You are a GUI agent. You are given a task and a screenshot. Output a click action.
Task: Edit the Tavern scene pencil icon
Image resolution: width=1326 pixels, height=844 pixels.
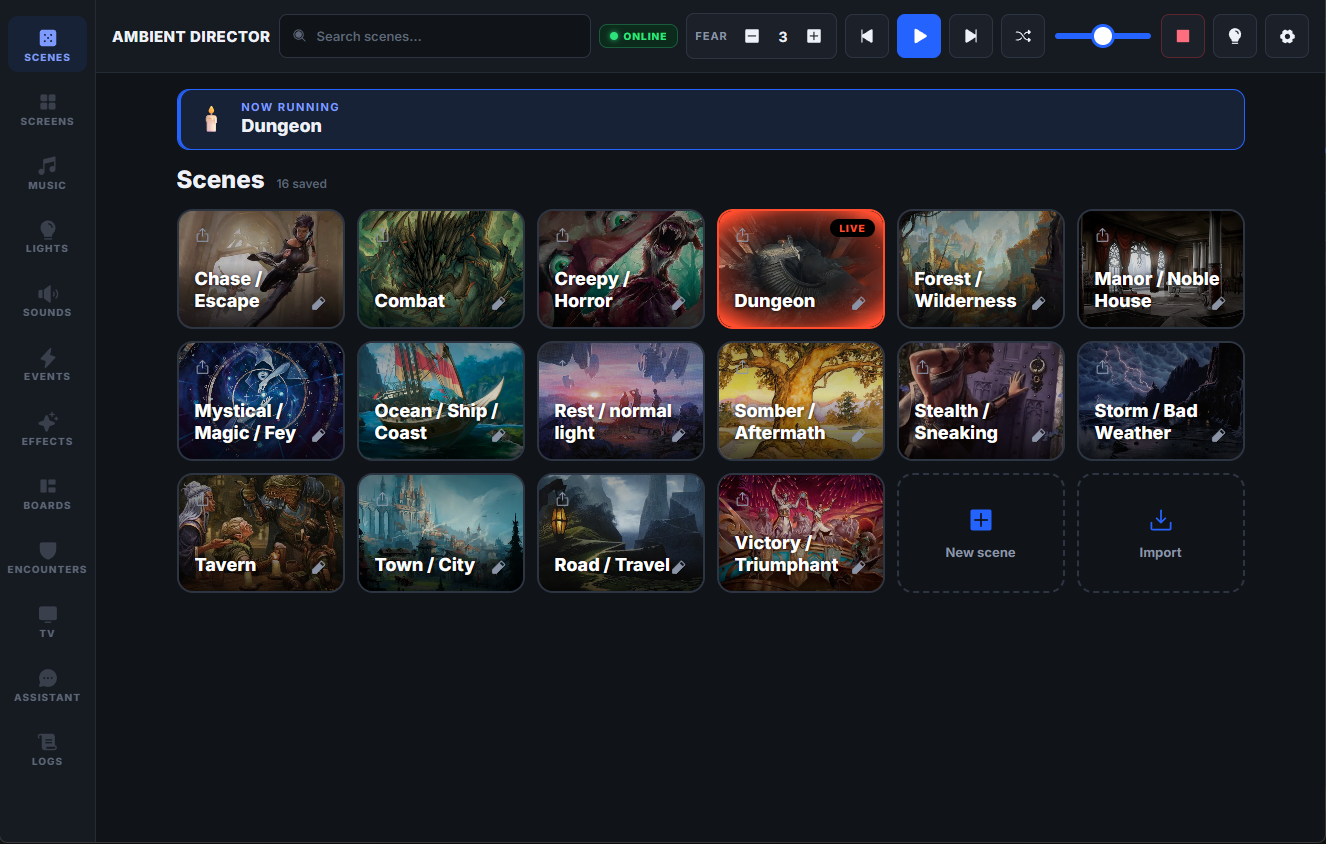[x=318, y=567]
